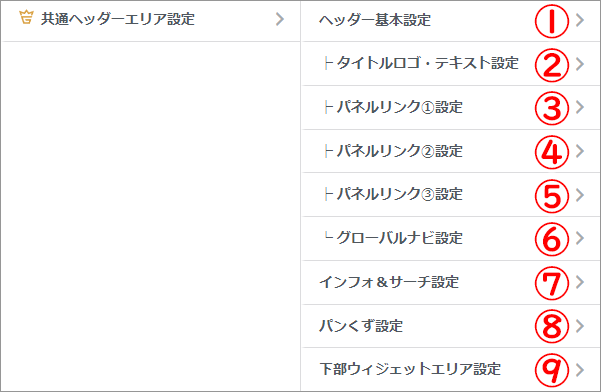Click the chevron for パネルリンク③設定
The height and width of the screenshot is (392, 601).
coord(580,195)
